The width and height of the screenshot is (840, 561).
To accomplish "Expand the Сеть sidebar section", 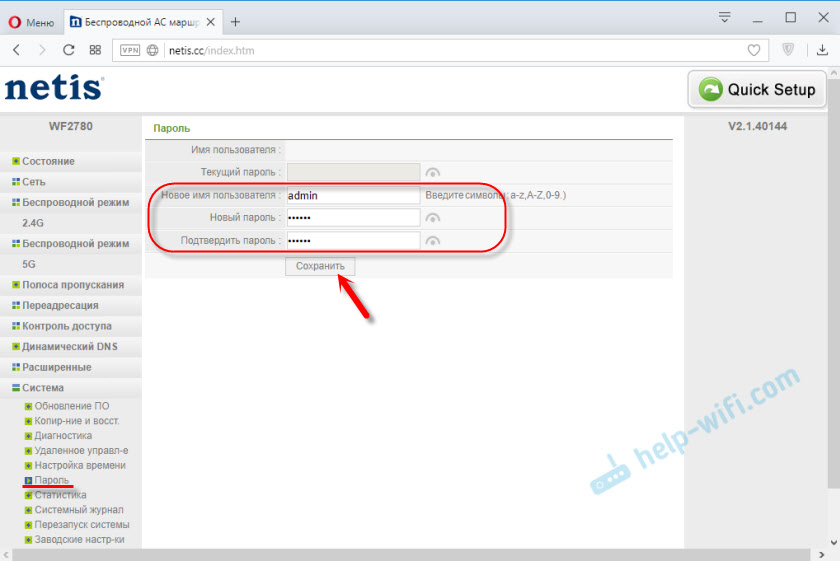I will pyautogui.click(x=33, y=182).
